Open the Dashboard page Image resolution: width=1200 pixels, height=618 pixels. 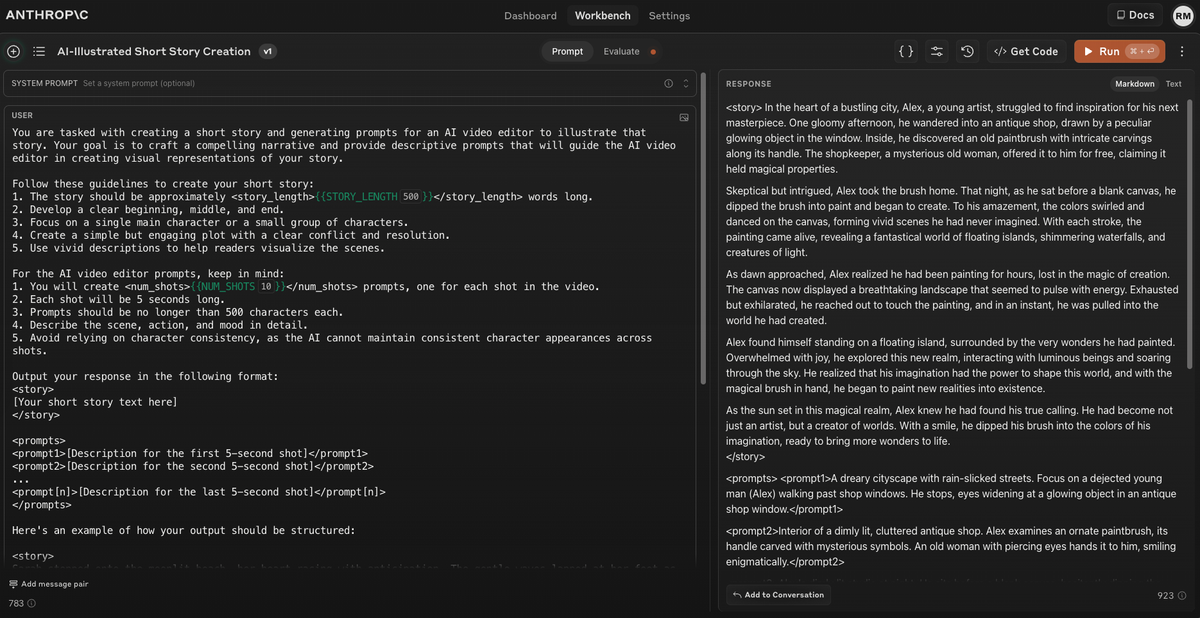530,15
